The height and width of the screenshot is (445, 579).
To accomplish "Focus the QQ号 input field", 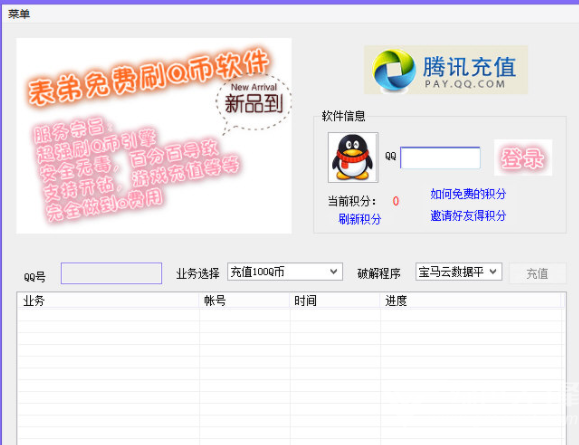I will point(111,273).
